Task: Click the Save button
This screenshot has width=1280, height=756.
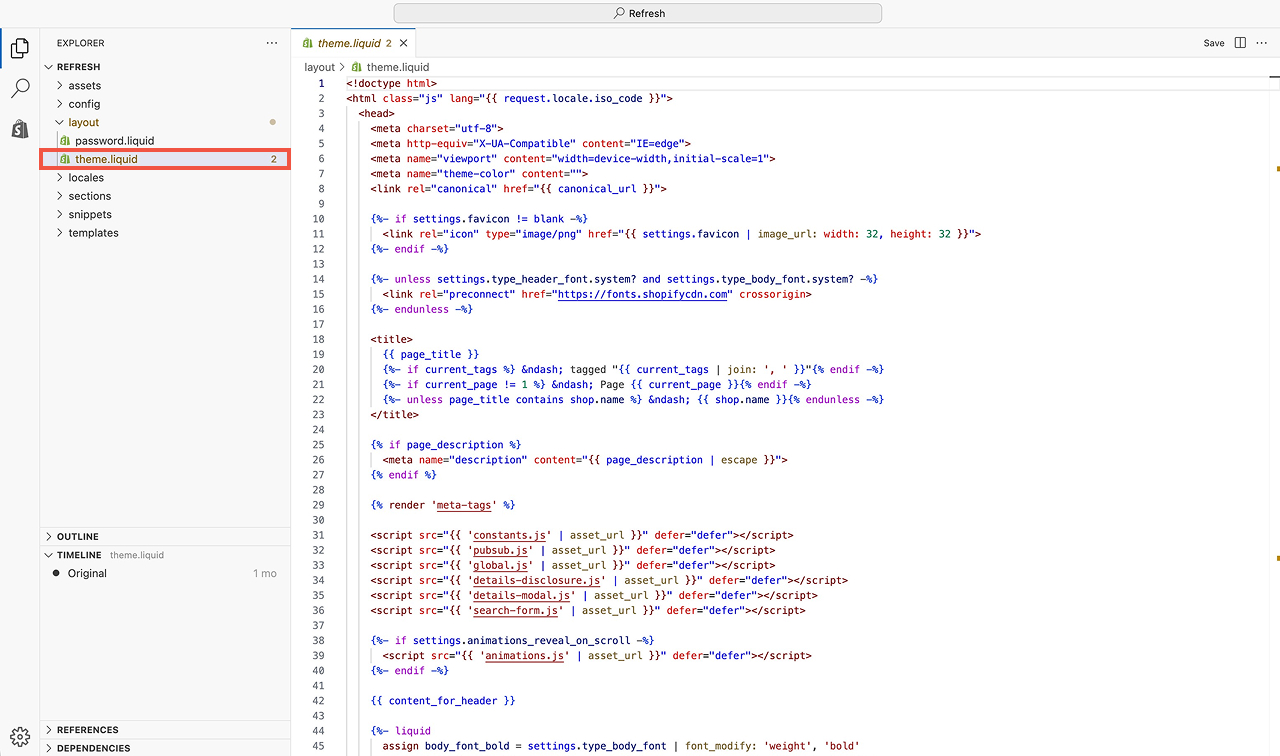Action: click(1214, 43)
